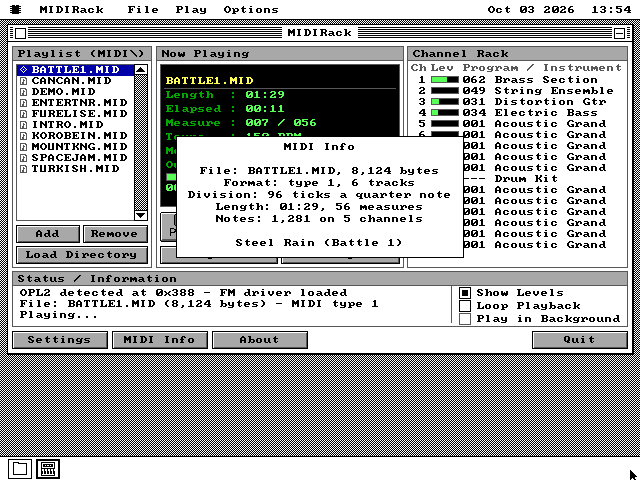Select MOUNTKNG.MID in the playlist
This screenshot has height=480, width=640.
point(76,147)
